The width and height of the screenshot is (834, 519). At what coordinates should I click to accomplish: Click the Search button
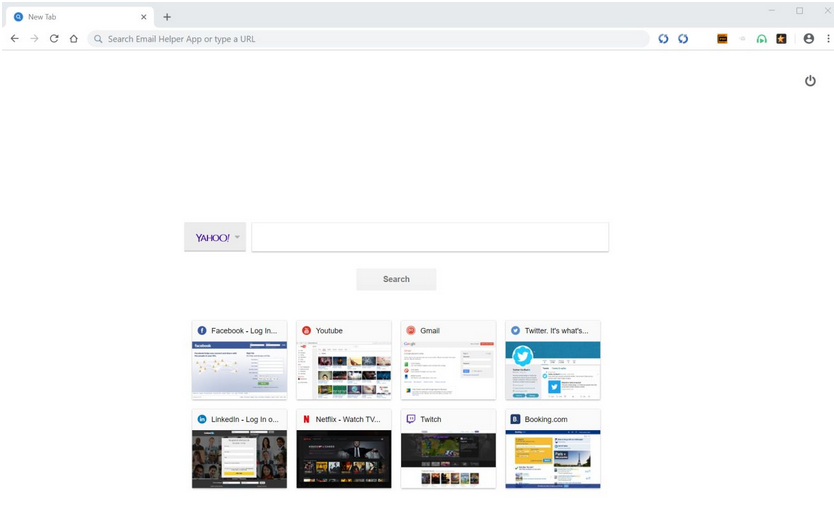pyautogui.click(x=396, y=279)
